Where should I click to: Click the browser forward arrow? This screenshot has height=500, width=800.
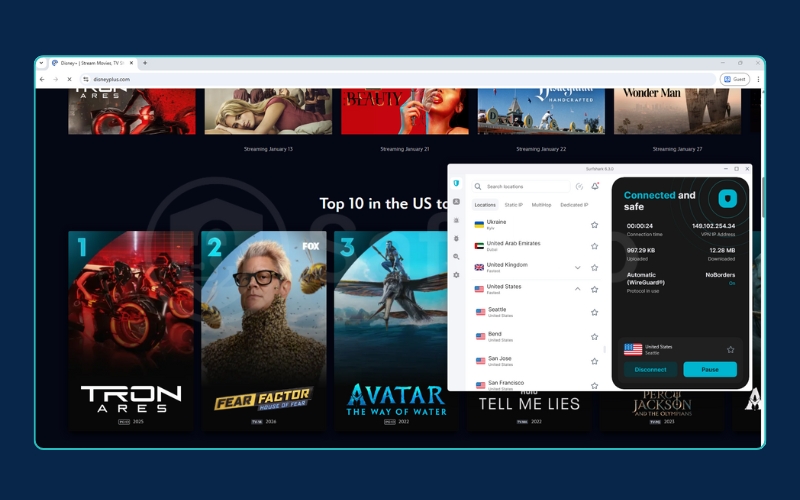pyautogui.click(x=56, y=79)
